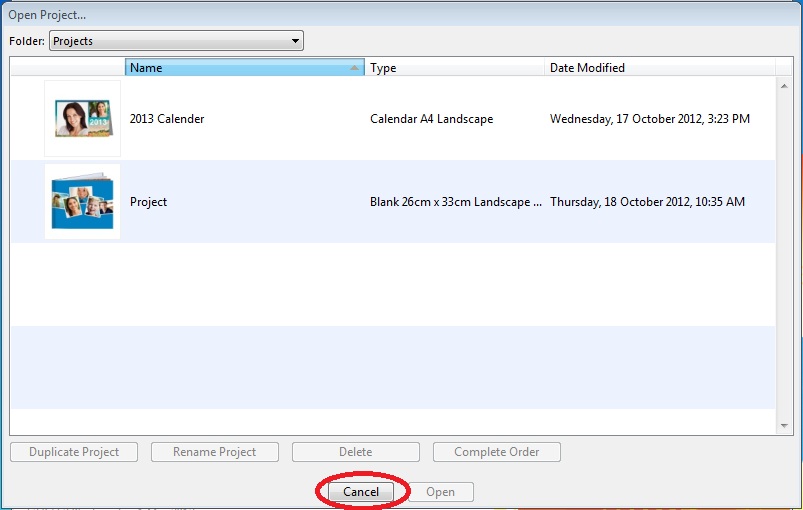Click the 'Wednesday, 17 October 2012, 3:23 PM' date

[x=650, y=119]
